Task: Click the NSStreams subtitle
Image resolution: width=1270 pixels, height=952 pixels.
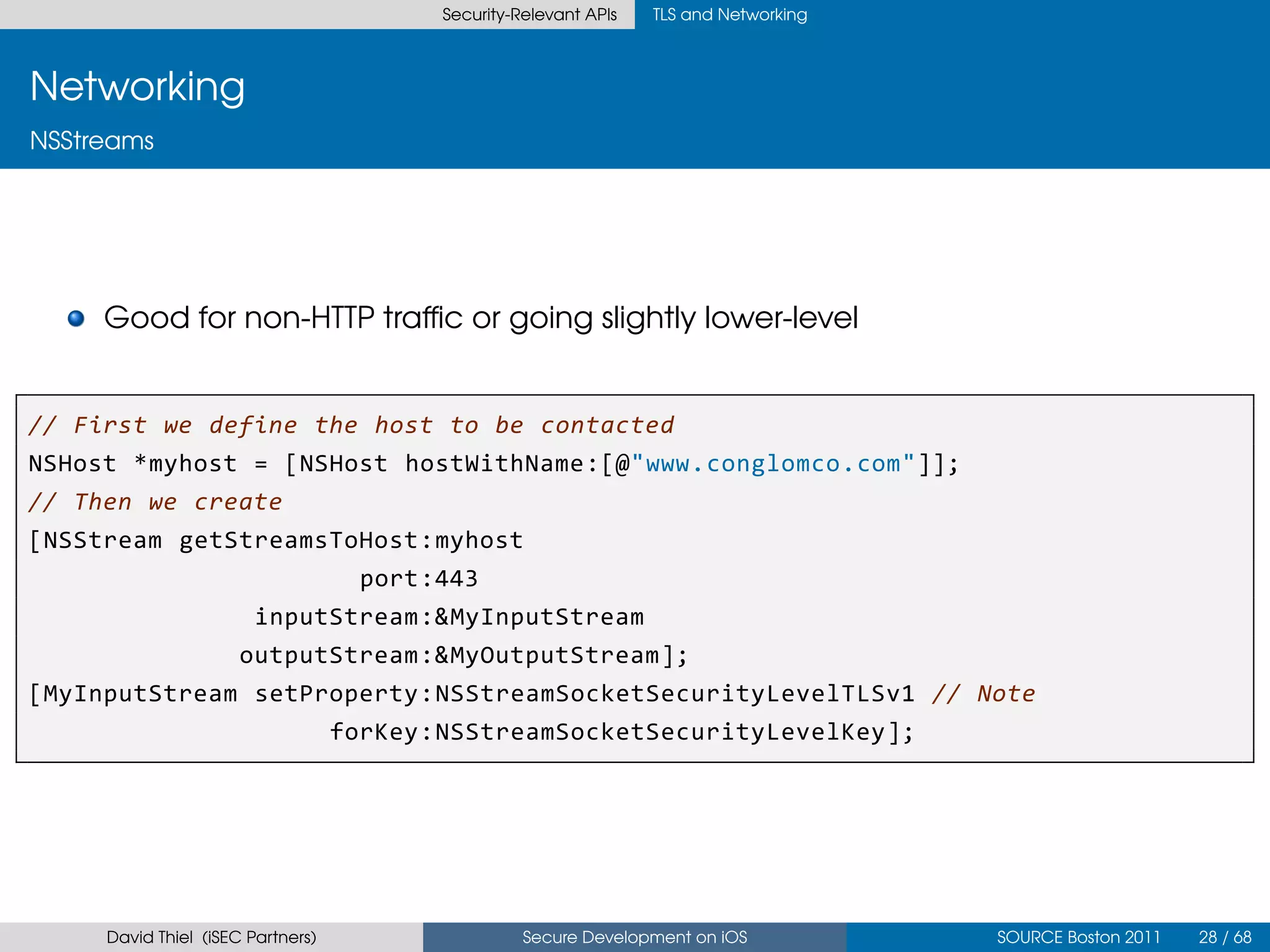Action: coord(92,141)
